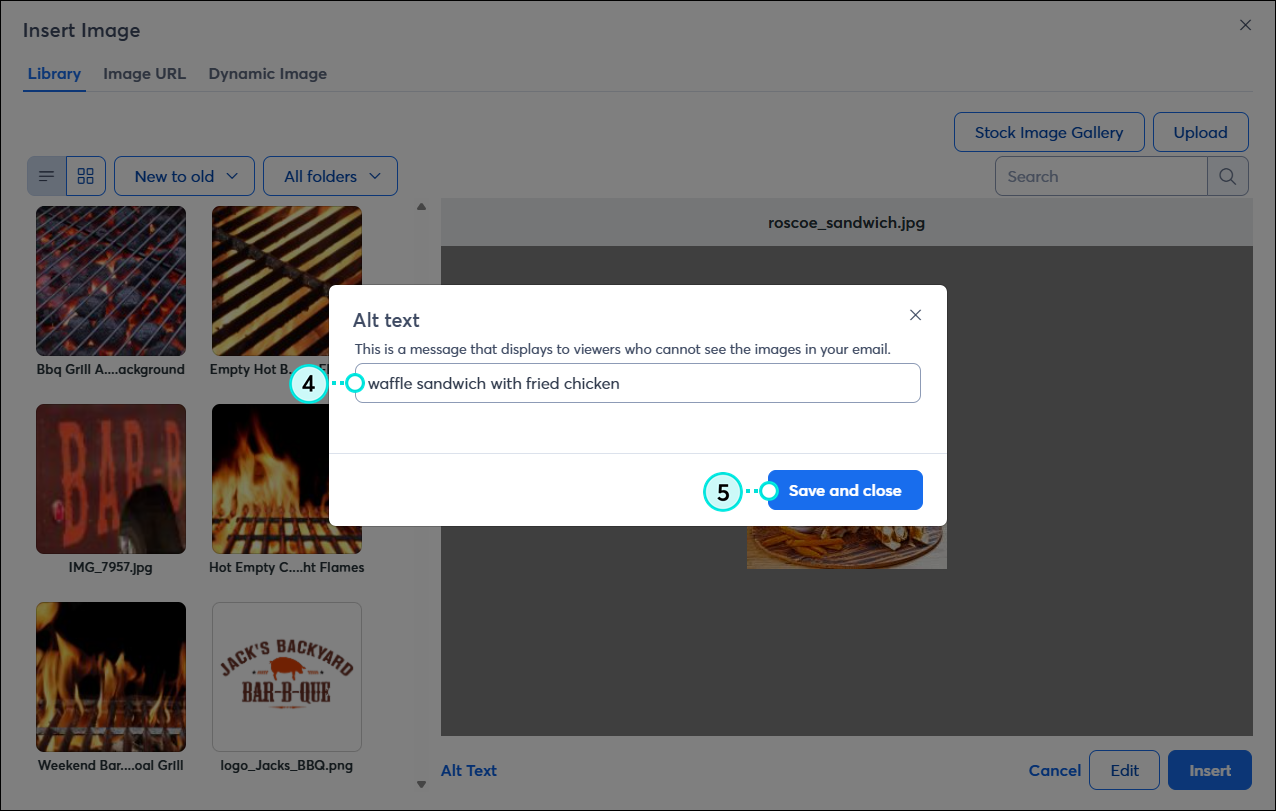1276x811 pixels.
Task: Click the search magnifier icon
Action: pos(1228,176)
